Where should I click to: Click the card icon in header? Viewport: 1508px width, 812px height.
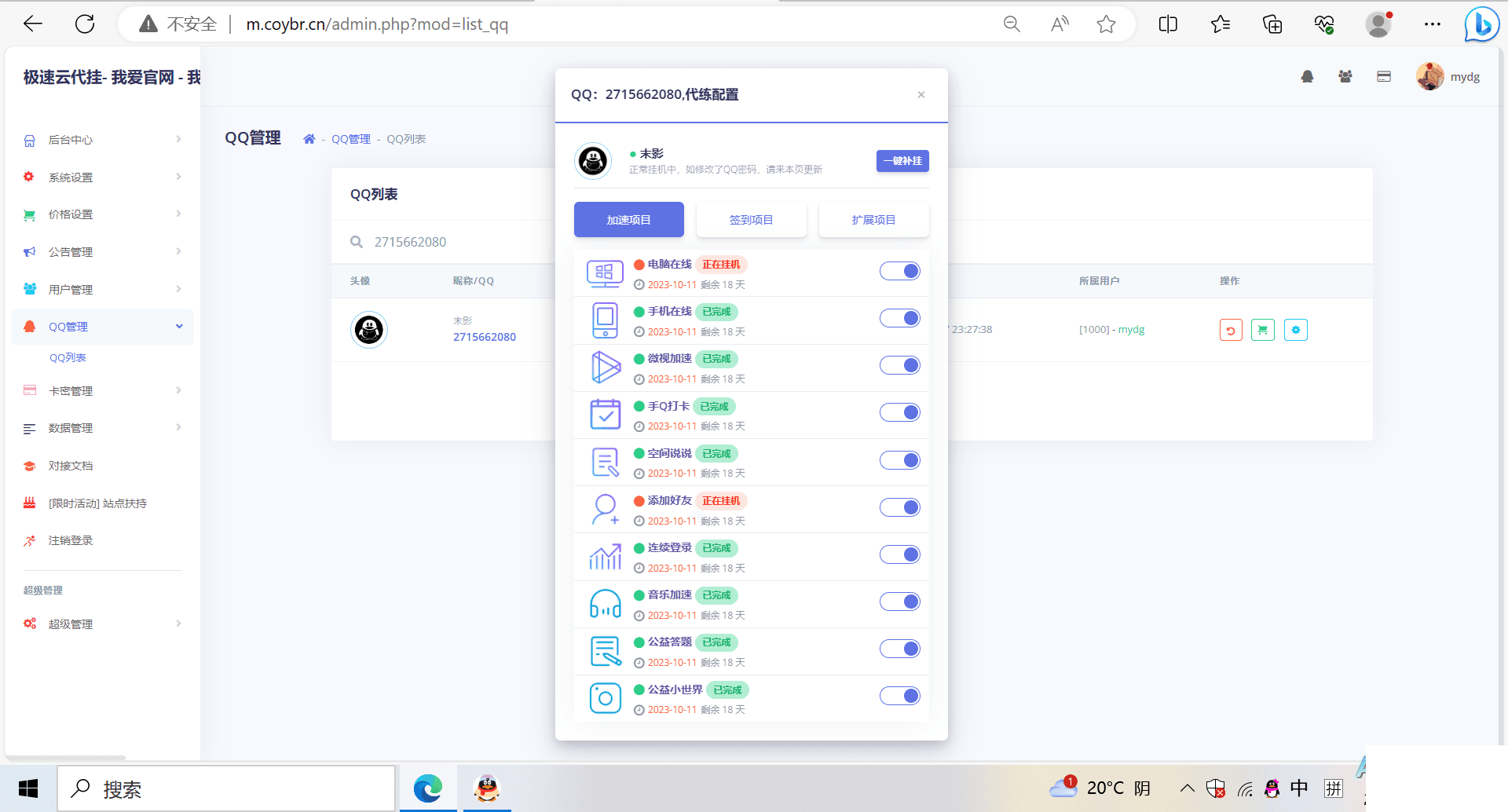tap(1384, 76)
